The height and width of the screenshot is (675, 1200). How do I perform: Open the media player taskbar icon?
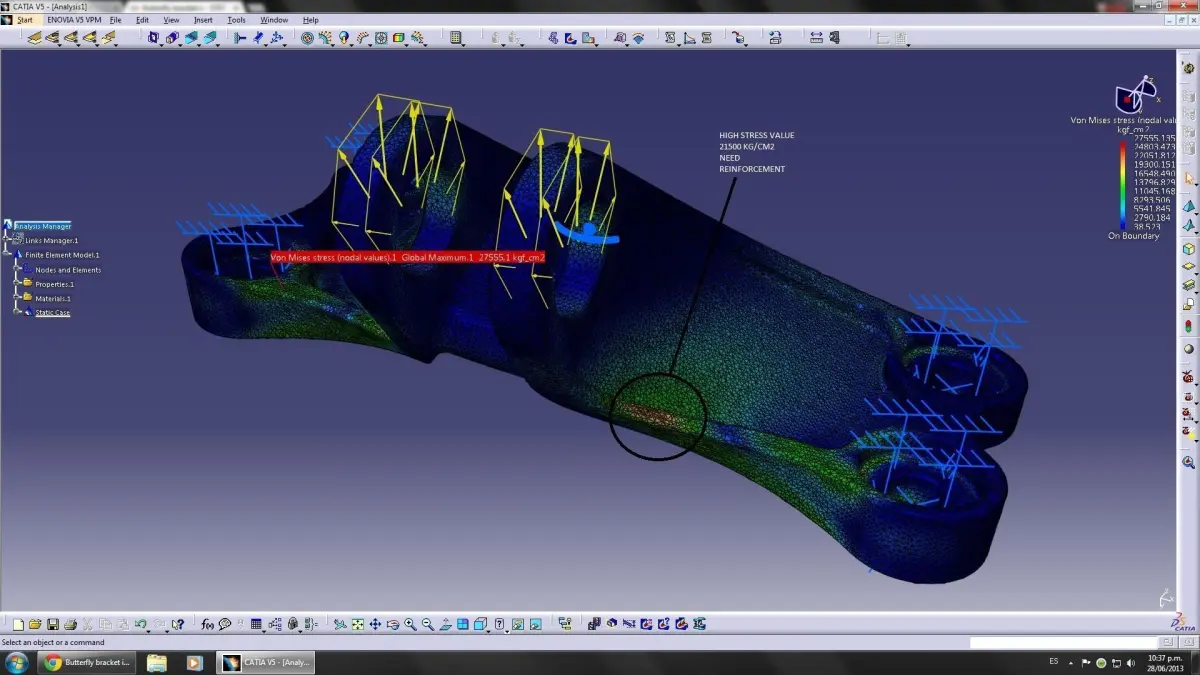coord(195,662)
